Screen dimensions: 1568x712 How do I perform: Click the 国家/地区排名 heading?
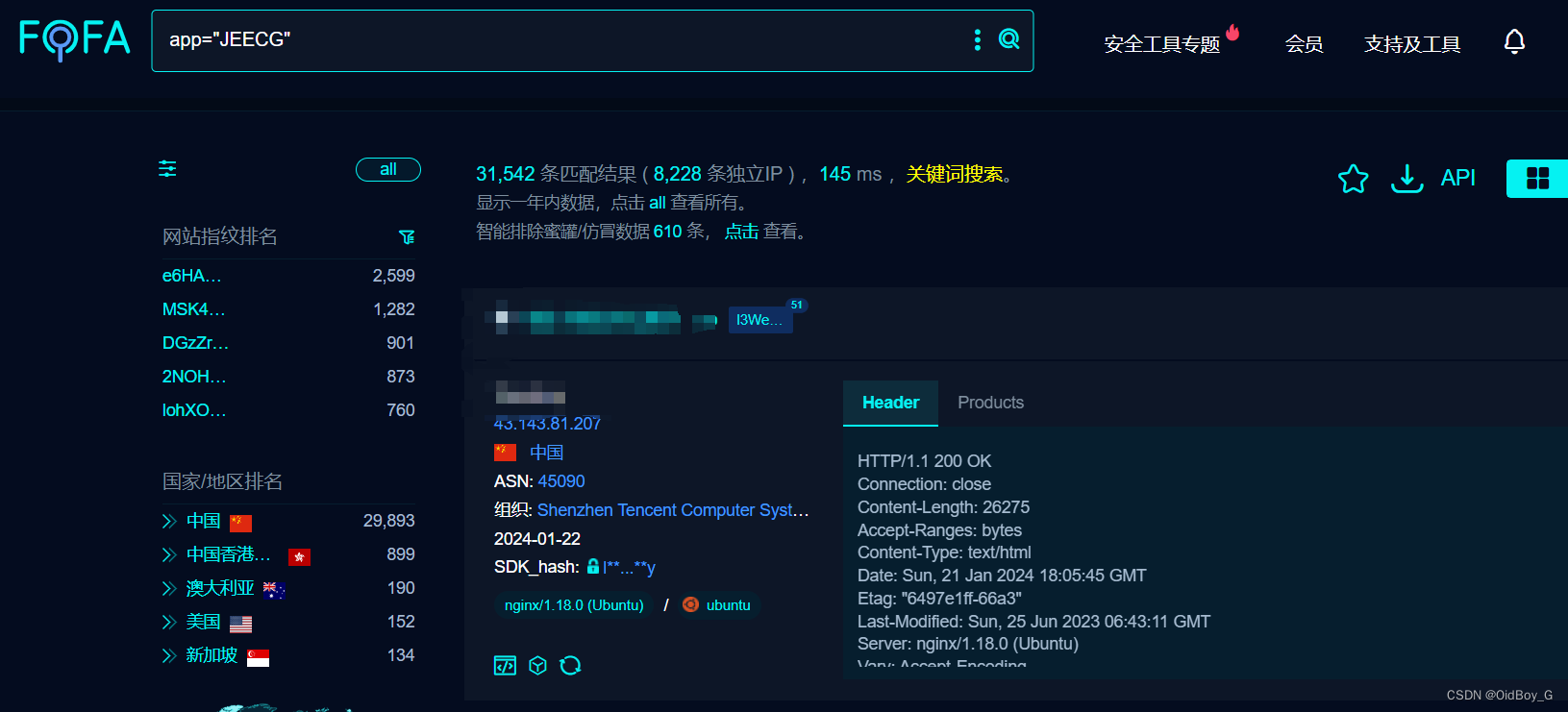[x=222, y=481]
